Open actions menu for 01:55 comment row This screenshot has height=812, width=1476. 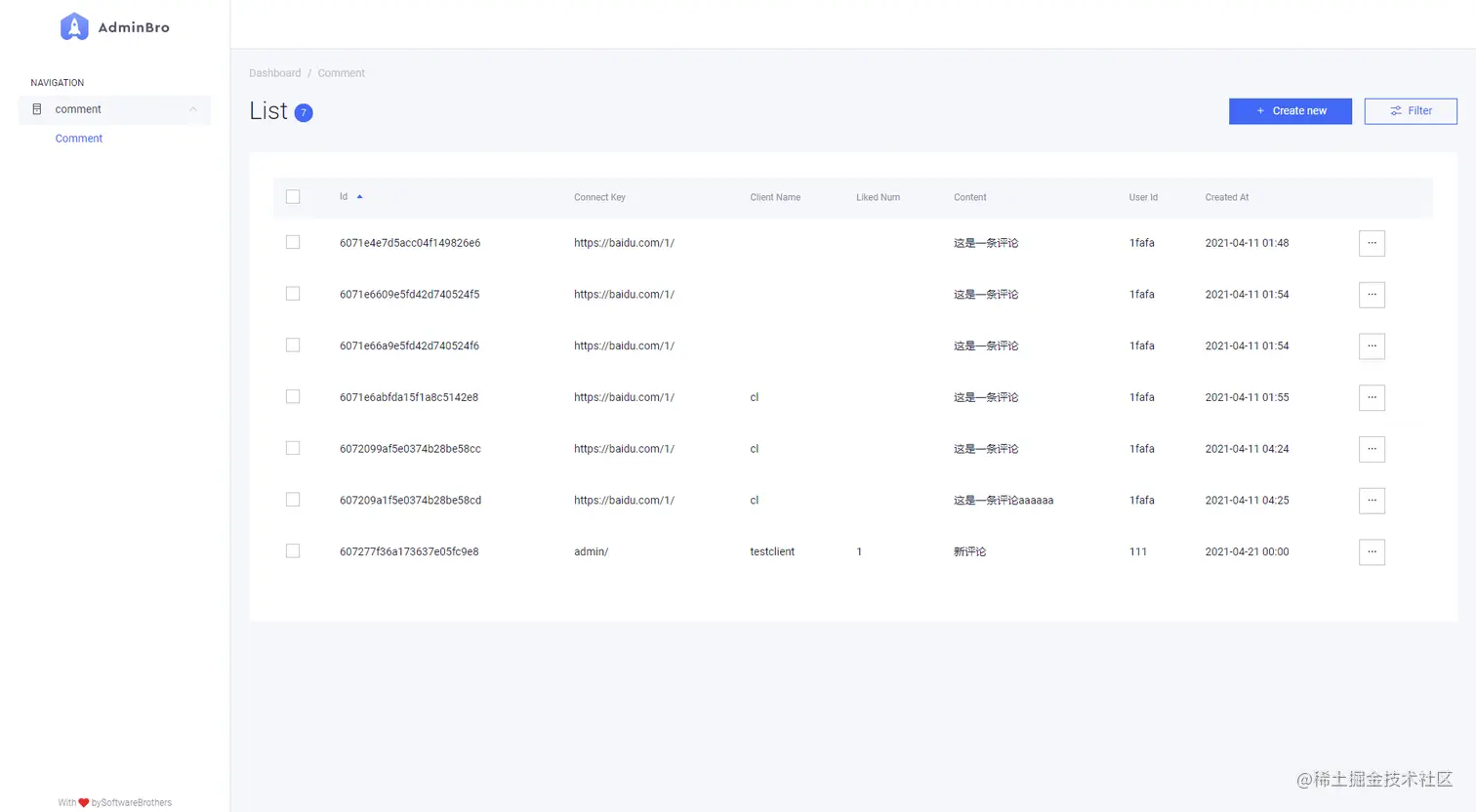click(1372, 397)
